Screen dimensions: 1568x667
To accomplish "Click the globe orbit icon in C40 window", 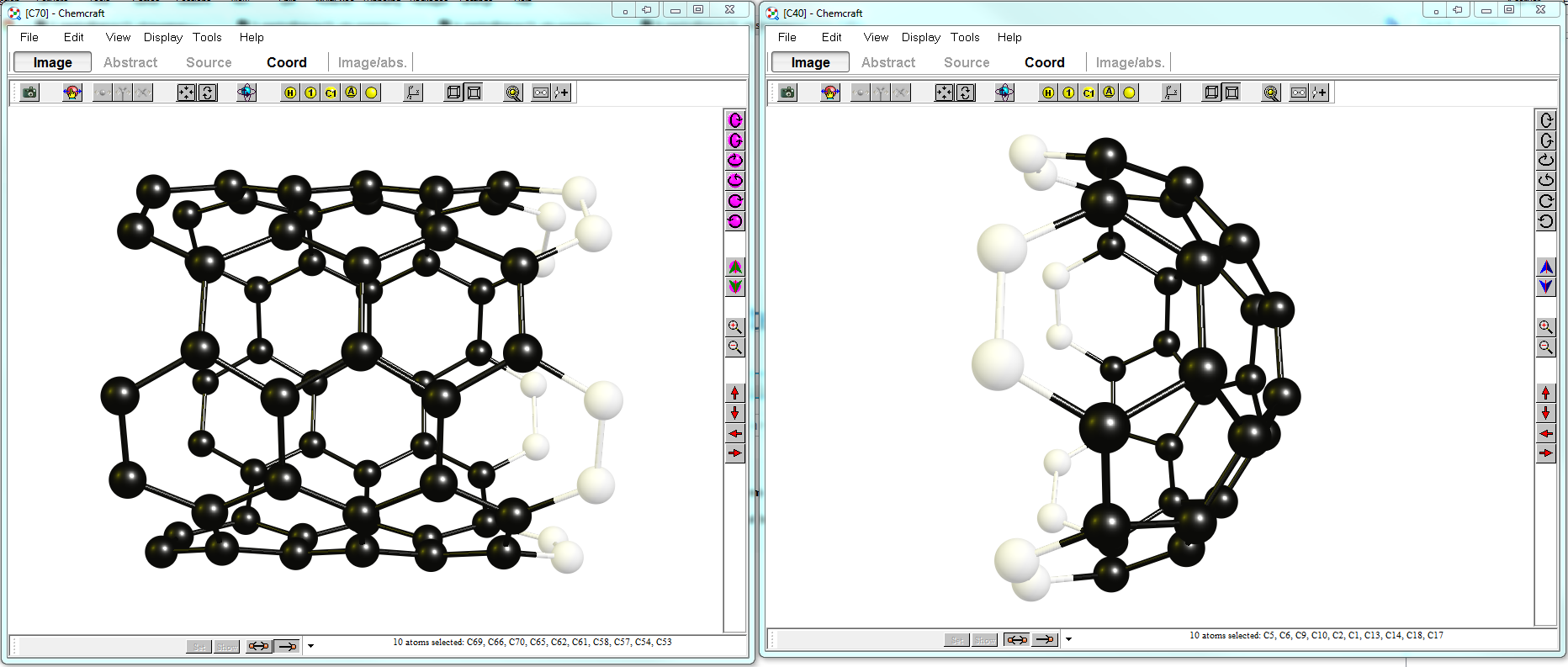I will click(x=1004, y=93).
